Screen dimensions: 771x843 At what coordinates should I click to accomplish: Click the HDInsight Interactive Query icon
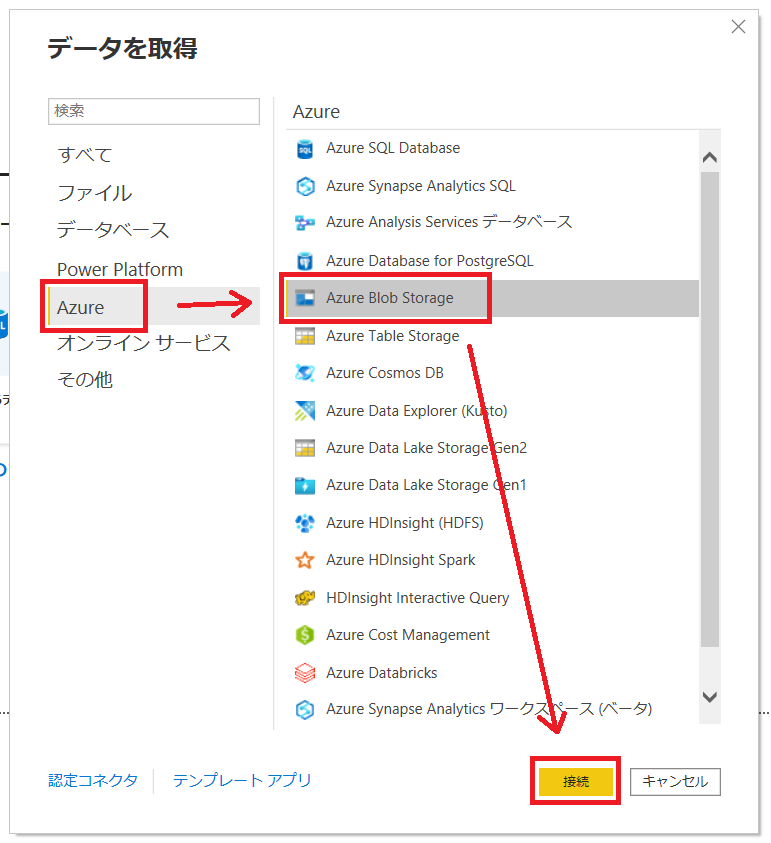(x=305, y=598)
